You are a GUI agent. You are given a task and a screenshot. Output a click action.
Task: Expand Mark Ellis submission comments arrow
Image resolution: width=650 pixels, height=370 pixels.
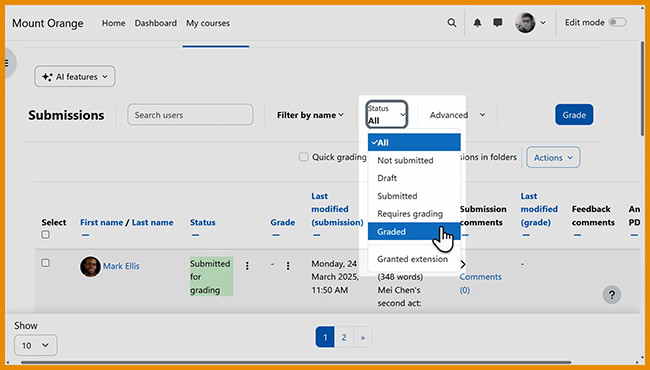[463, 264]
